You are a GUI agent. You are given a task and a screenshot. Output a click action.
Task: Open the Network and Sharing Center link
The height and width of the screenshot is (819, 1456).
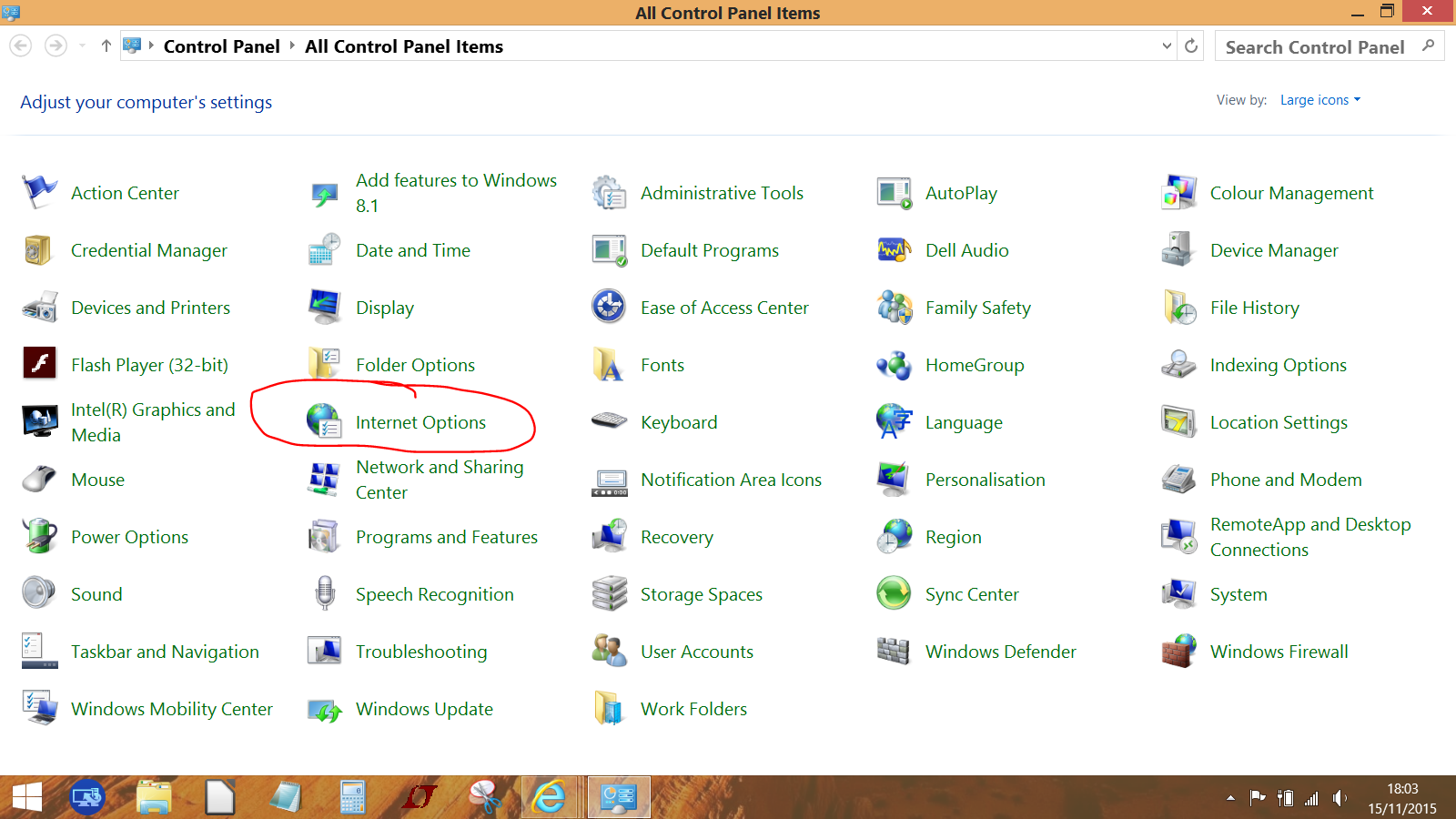[x=440, y=480]
